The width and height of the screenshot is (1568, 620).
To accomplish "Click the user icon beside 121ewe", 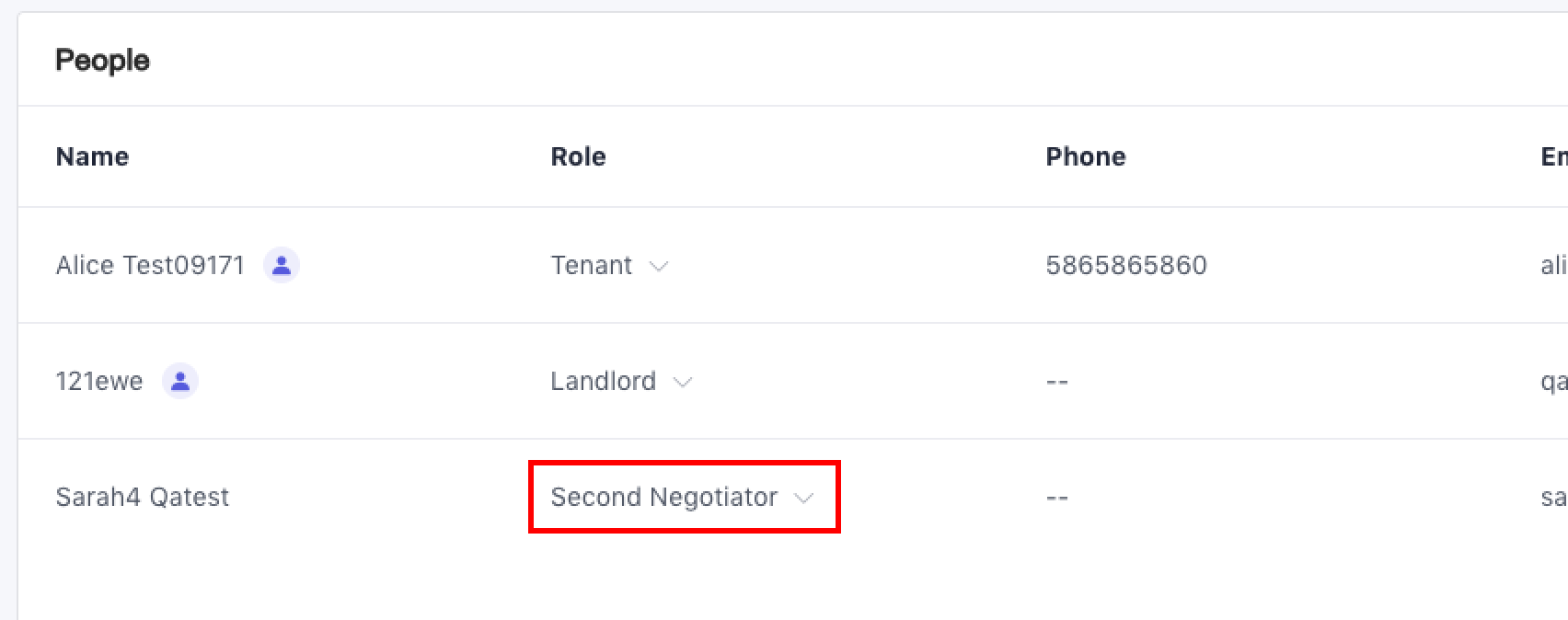I will coord(180,381).
